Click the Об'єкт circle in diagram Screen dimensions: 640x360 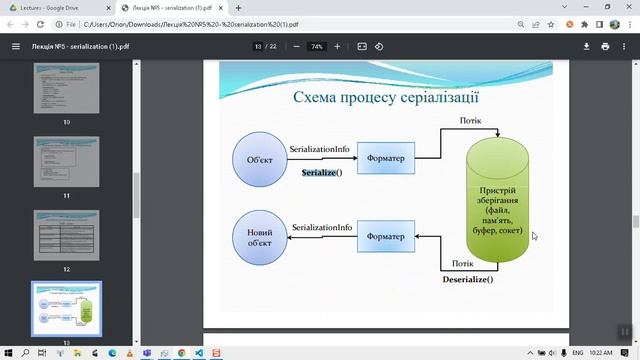pyautogui.click(x=260, y=160)
